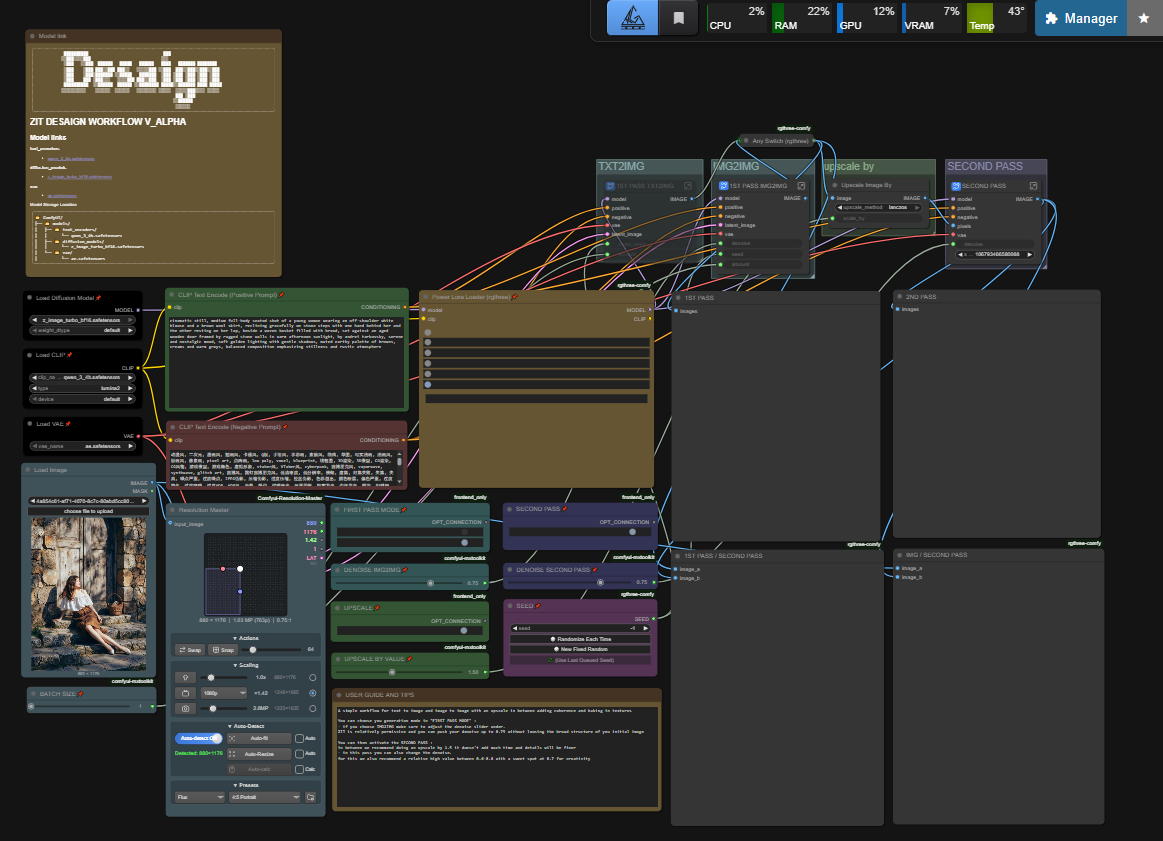The width and height of the screenshot is (1163, 841).
Task: Open subgraph icon on 1ST PASS IMG2IMG node
Action: point(800,186)
